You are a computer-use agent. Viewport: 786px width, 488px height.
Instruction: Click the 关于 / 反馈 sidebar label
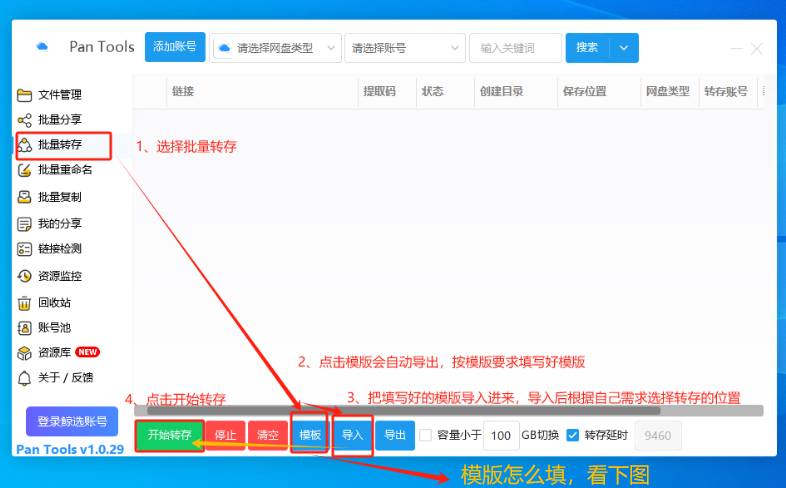(x=66, y=378)
